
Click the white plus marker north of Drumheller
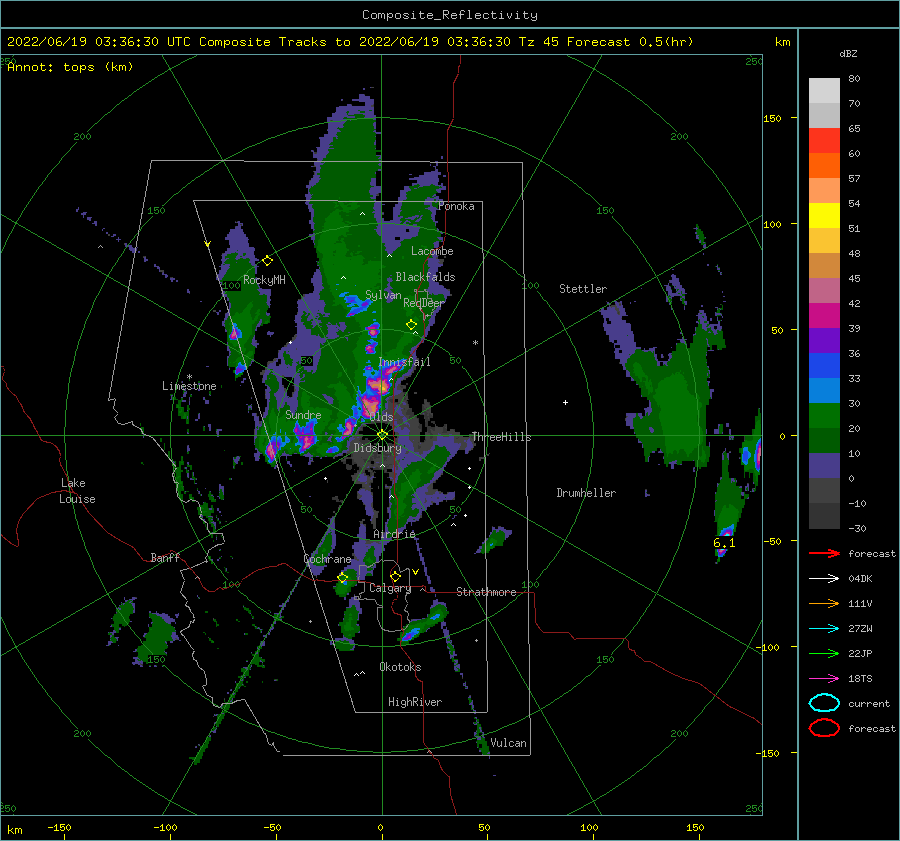[x=565, y=402]
